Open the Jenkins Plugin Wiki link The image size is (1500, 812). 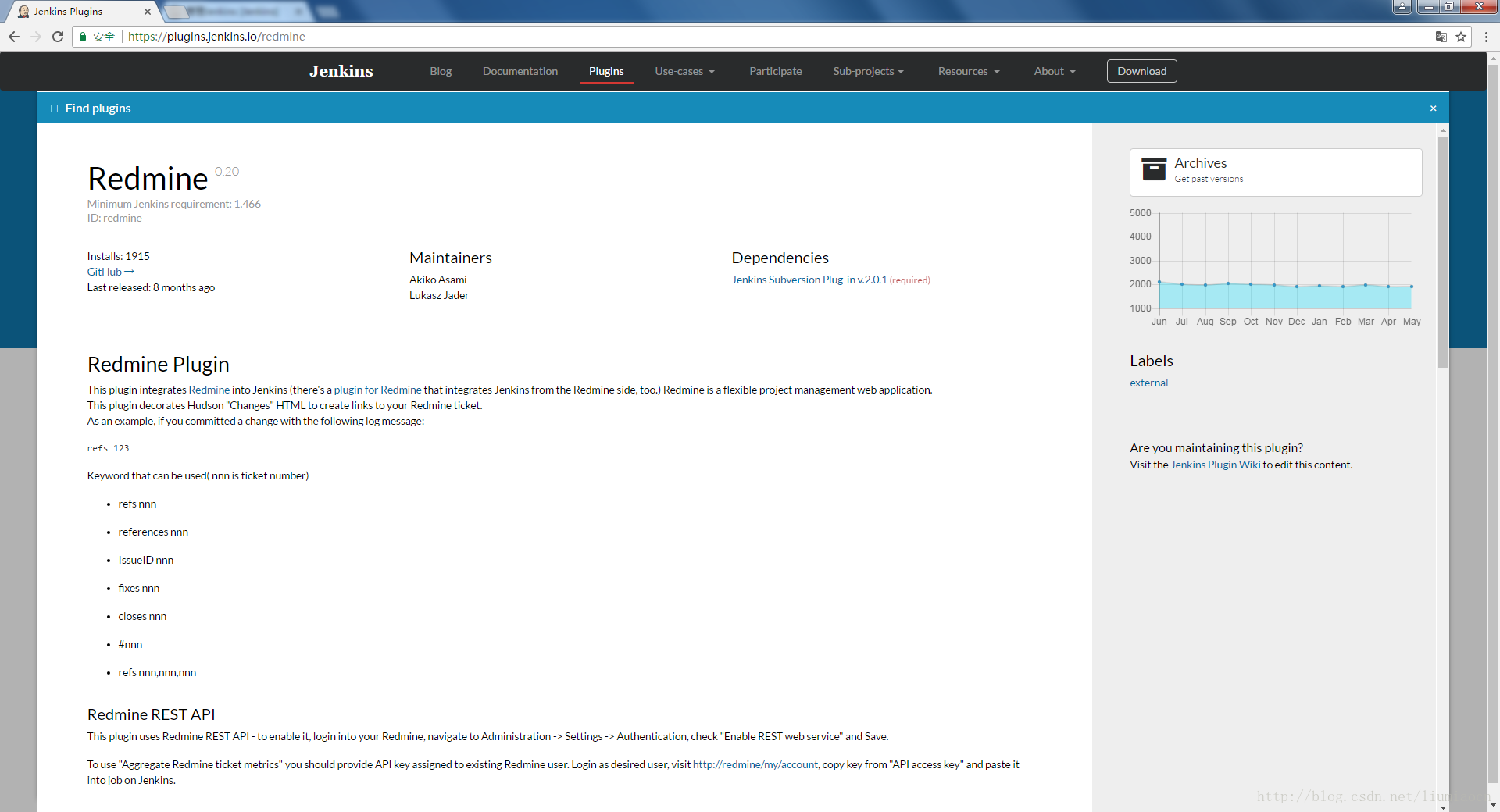tap(1215, 465)
